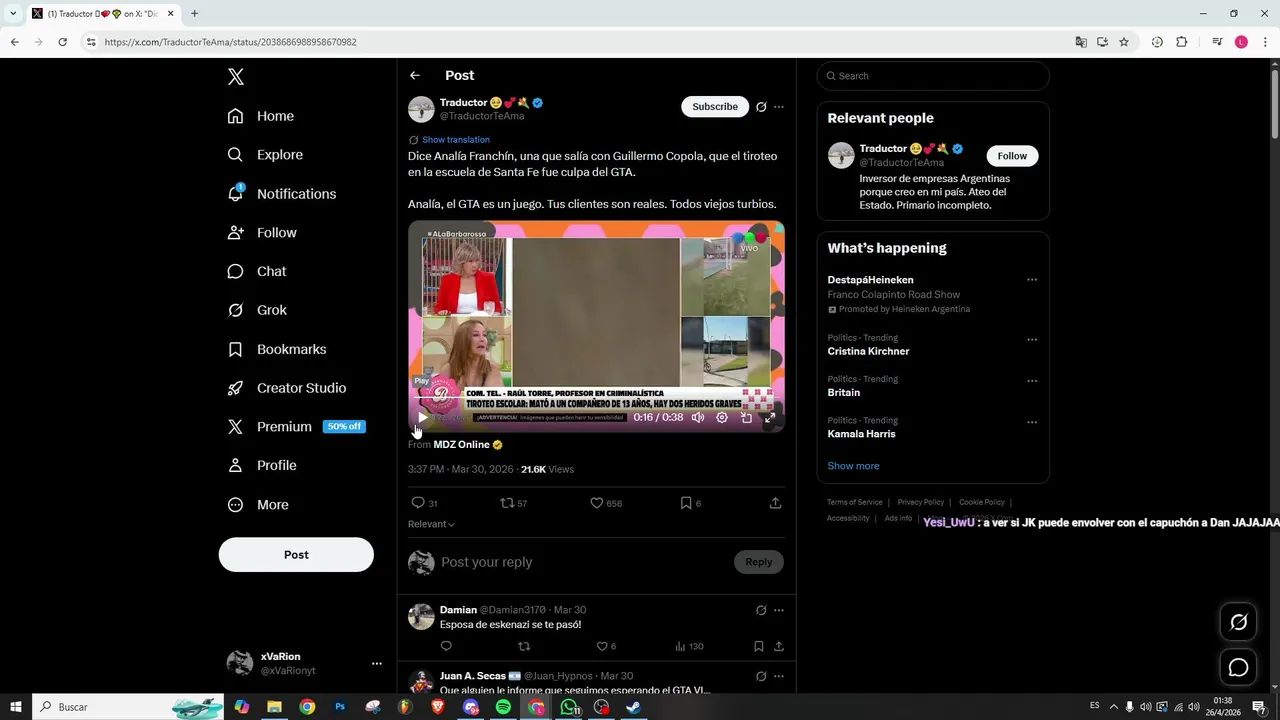Image resolution: width=1280 pixels, height=720 pixels.
Task: Follow Traductor in Relevant people
Action: 1012,156
